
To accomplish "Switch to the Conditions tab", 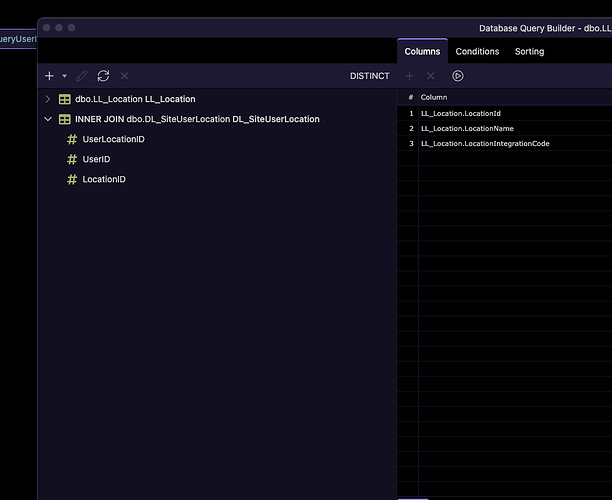I will (477, 52).
